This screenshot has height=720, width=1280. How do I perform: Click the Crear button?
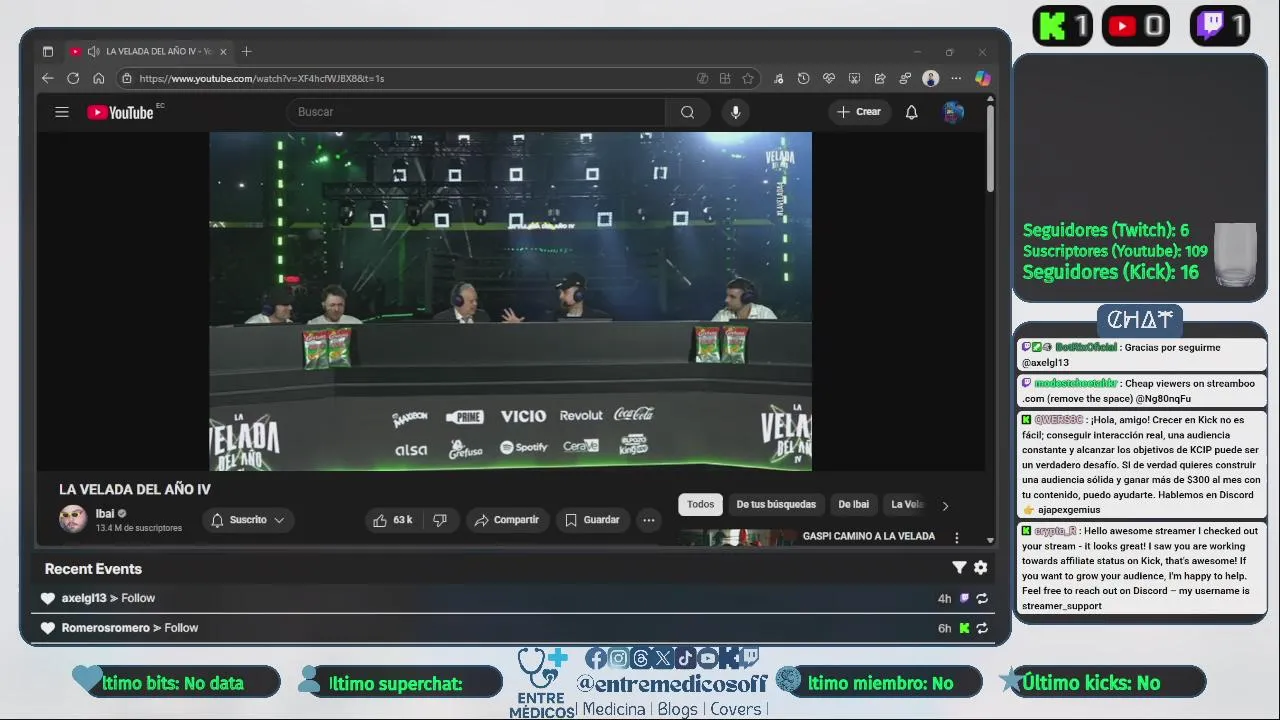[859, 112]
